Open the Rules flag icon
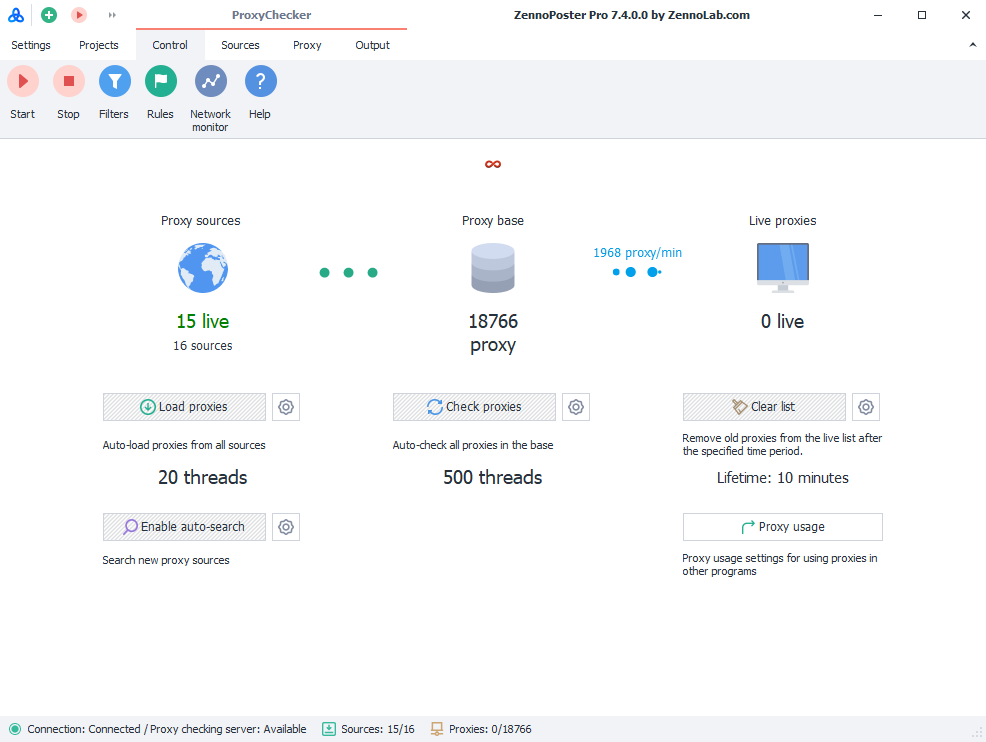Screen dimensions: 986x742 160,82
